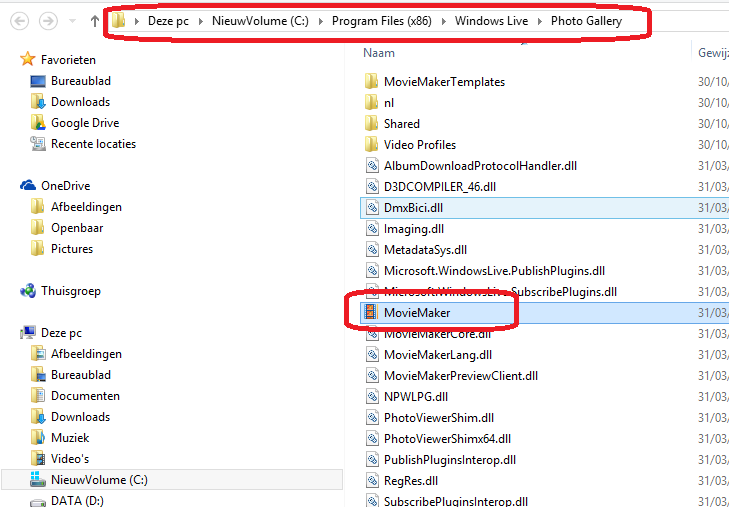The width and height of the screenshot is (729, 507).
Task: Select OneDrive in navigation pane
Action: point(66,186)
